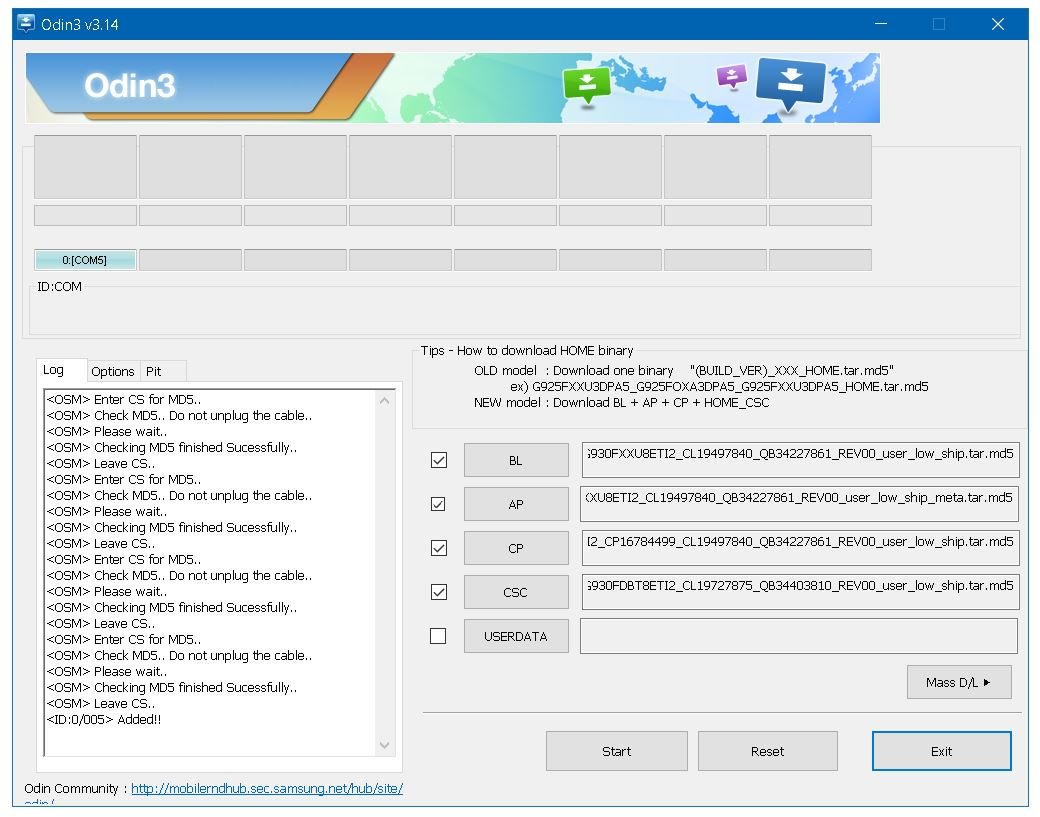Minimize the Odin3 window
This screenshot has width=1040, height=817.
(881, 24)
